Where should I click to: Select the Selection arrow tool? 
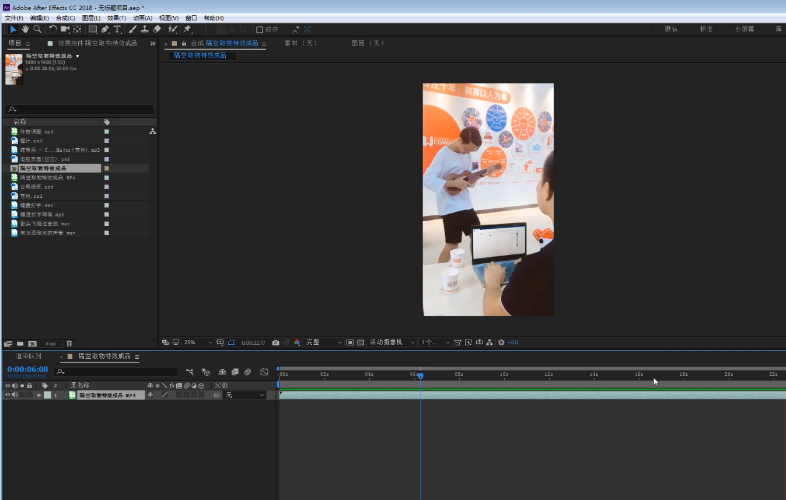pyautogui.click(x=13, y=30)
